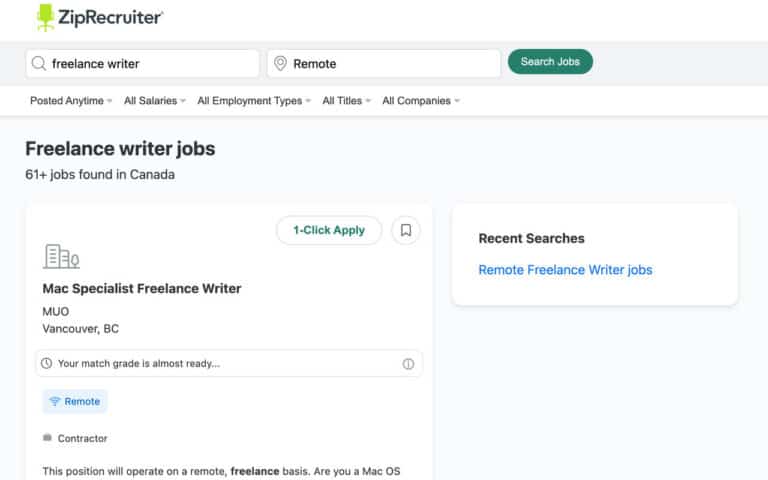
Task: Open All Employment Types dropdown
Action: click(254, 101)
